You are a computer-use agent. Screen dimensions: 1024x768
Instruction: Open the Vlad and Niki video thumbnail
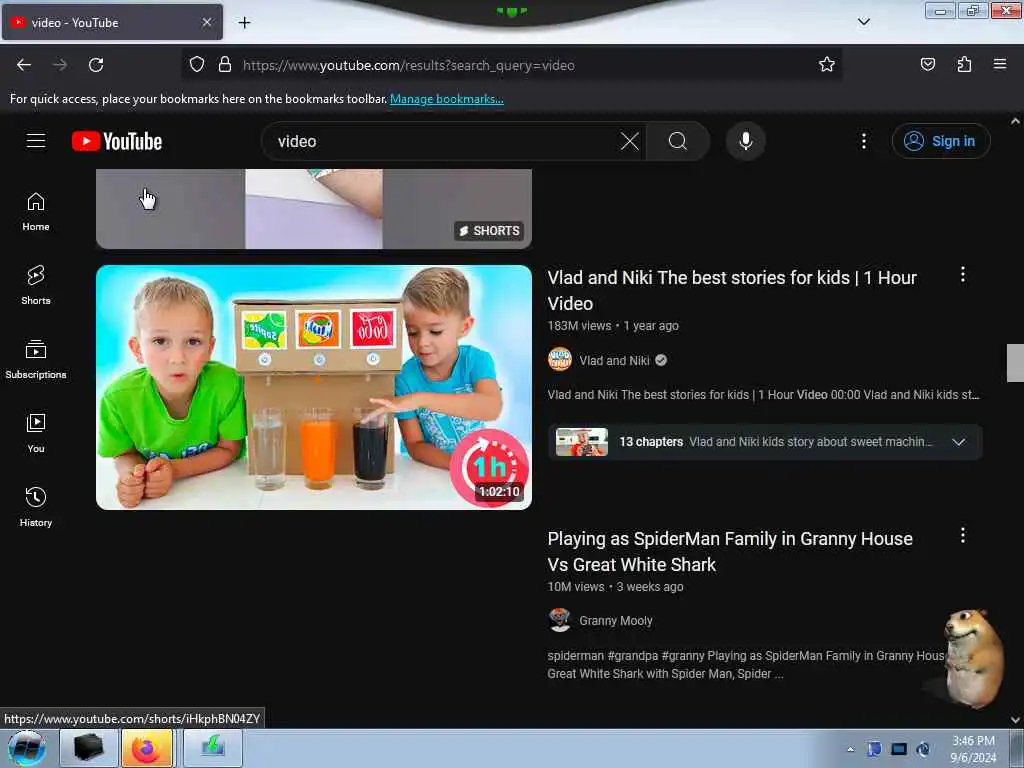coord(313,387)
